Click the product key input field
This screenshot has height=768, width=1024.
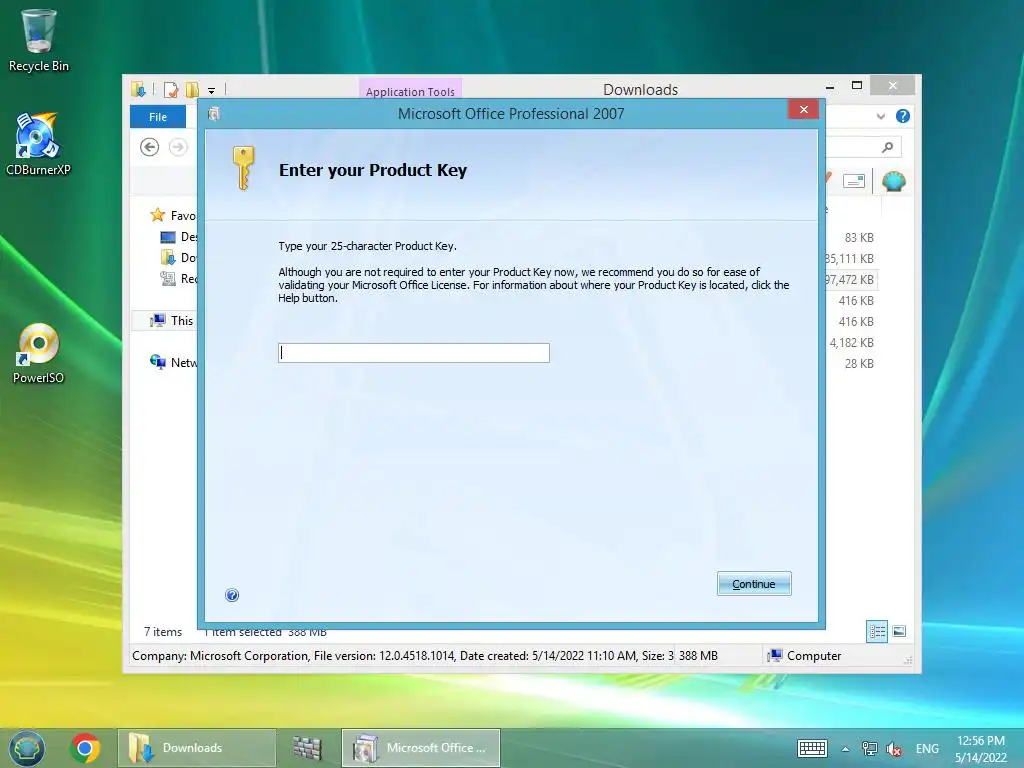point(413,353)
